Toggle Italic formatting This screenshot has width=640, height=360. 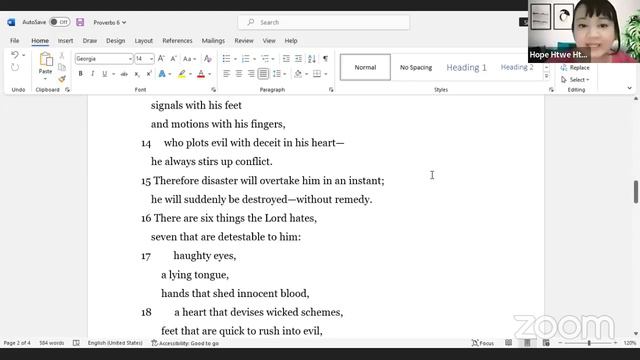tap(93, 74)
